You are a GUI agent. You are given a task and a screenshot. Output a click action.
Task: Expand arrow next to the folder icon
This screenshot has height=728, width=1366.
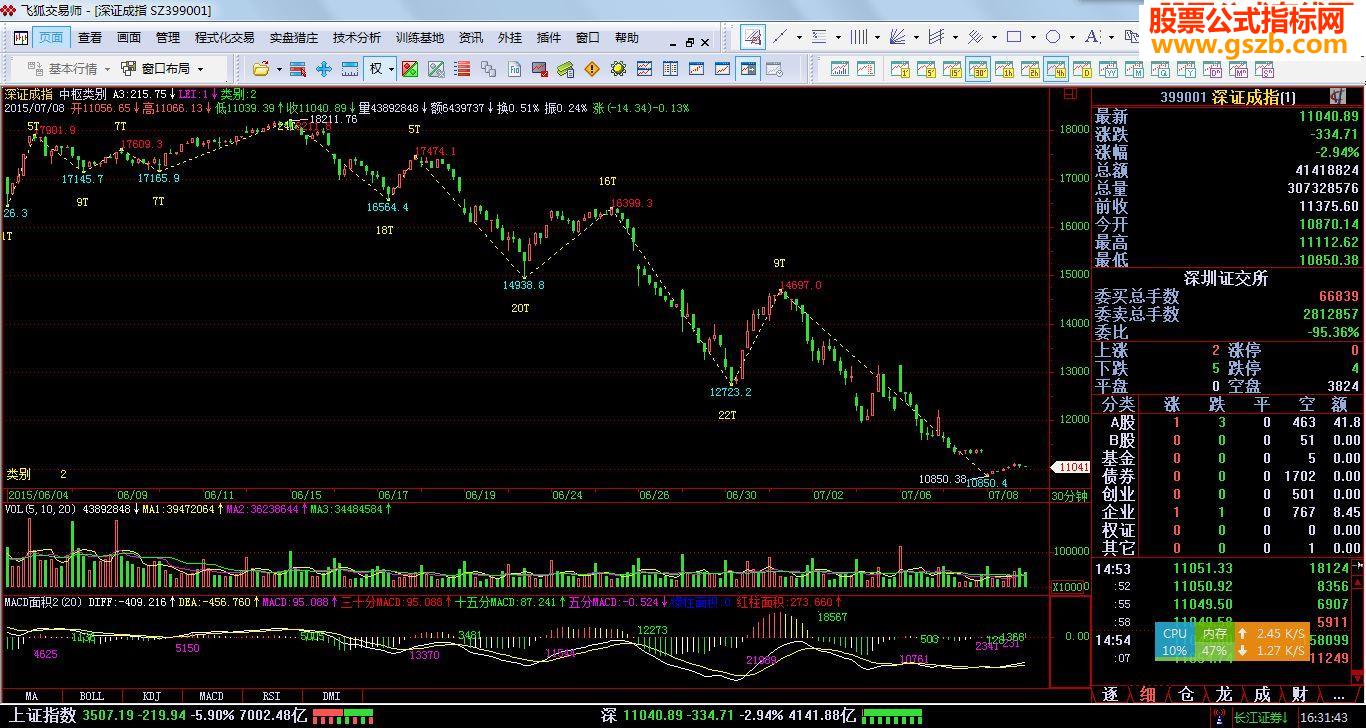(279, 69)
